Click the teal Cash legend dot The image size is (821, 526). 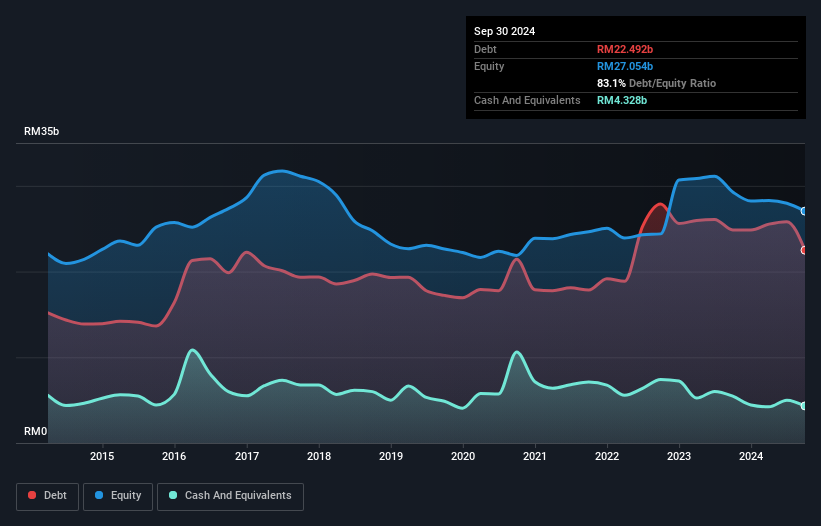(x=173, y=495)
